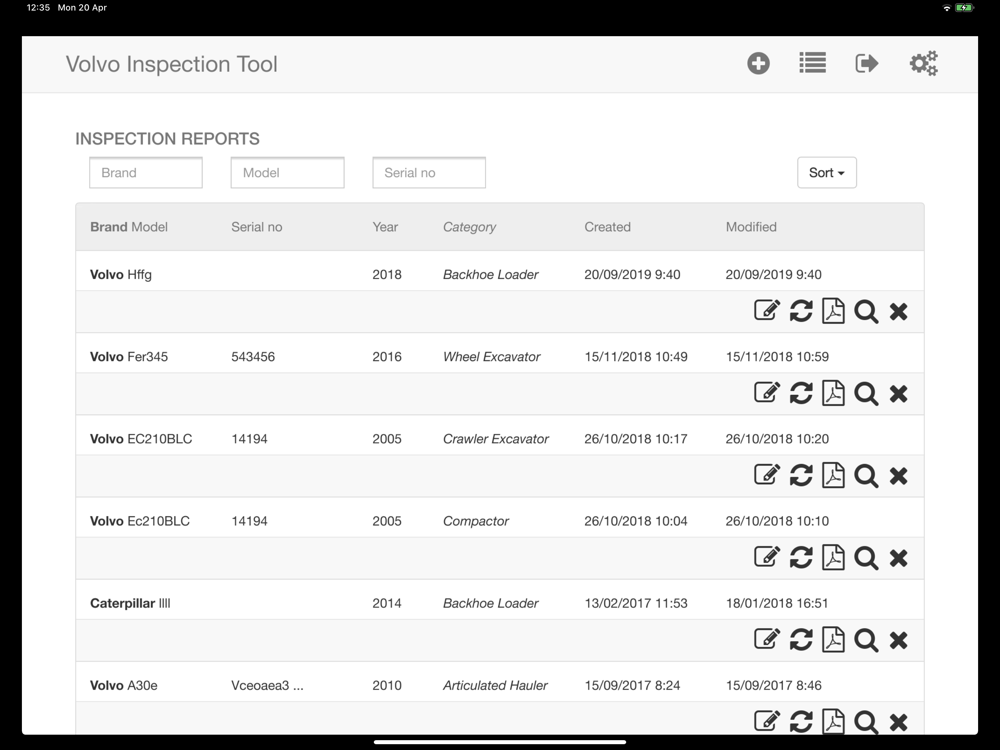View the Caterpillar report with magnifier
The height and width of the screenshot is (750, 1000).
(x=866, y=640)
